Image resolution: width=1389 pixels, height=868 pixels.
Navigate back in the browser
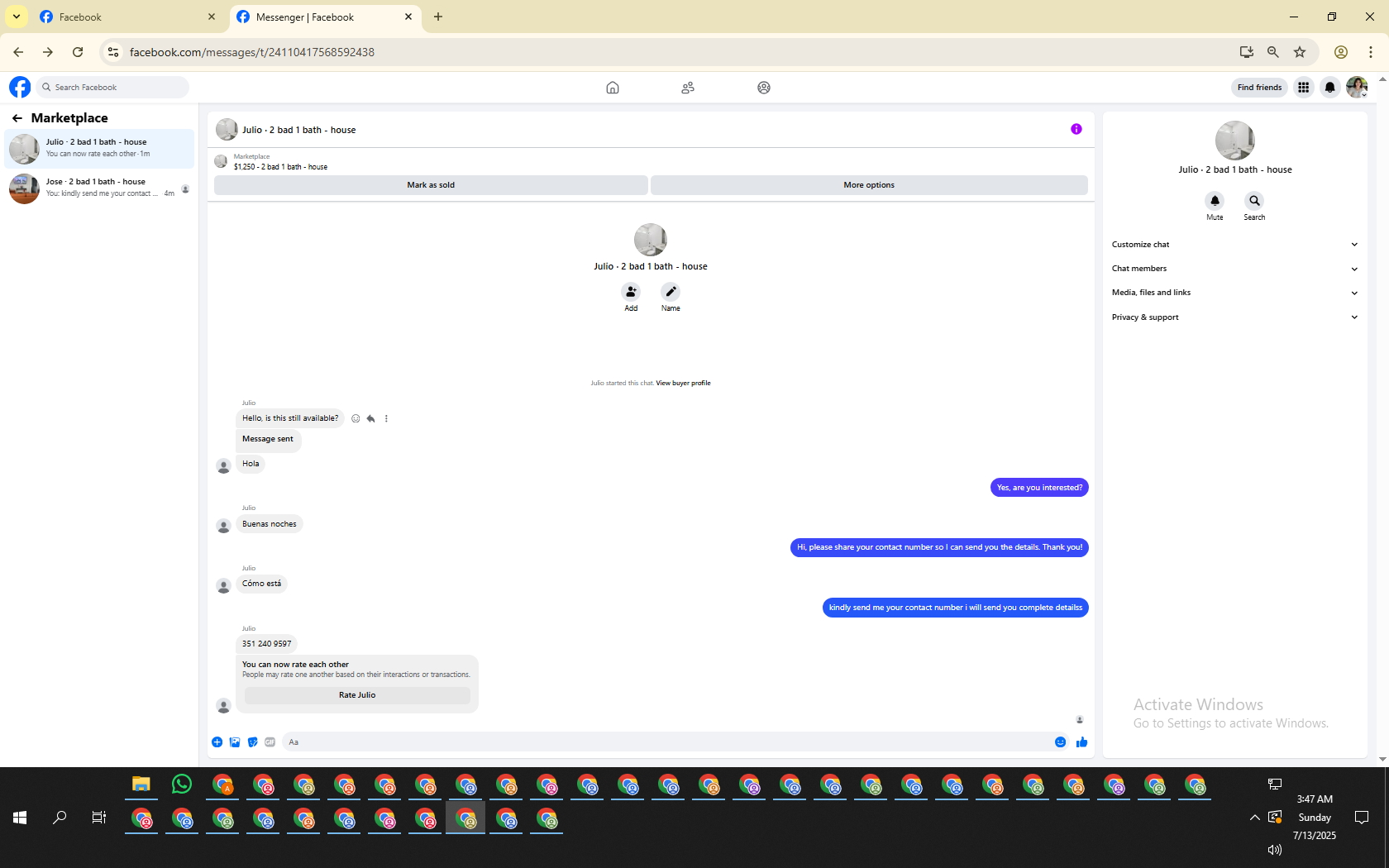pos(18,52)
